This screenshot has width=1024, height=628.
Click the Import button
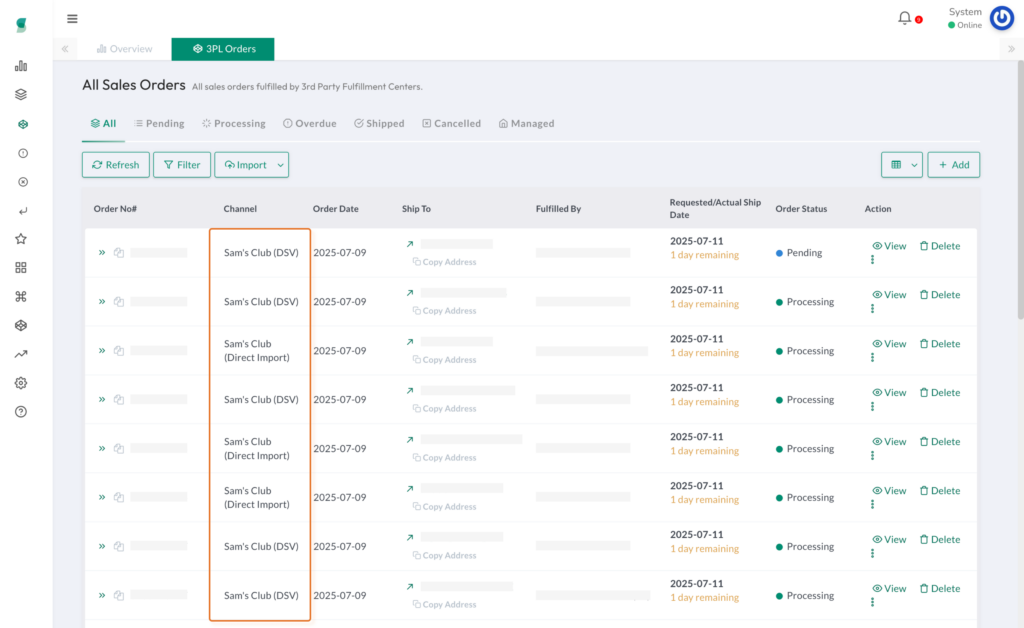click(x=245, y=165)
